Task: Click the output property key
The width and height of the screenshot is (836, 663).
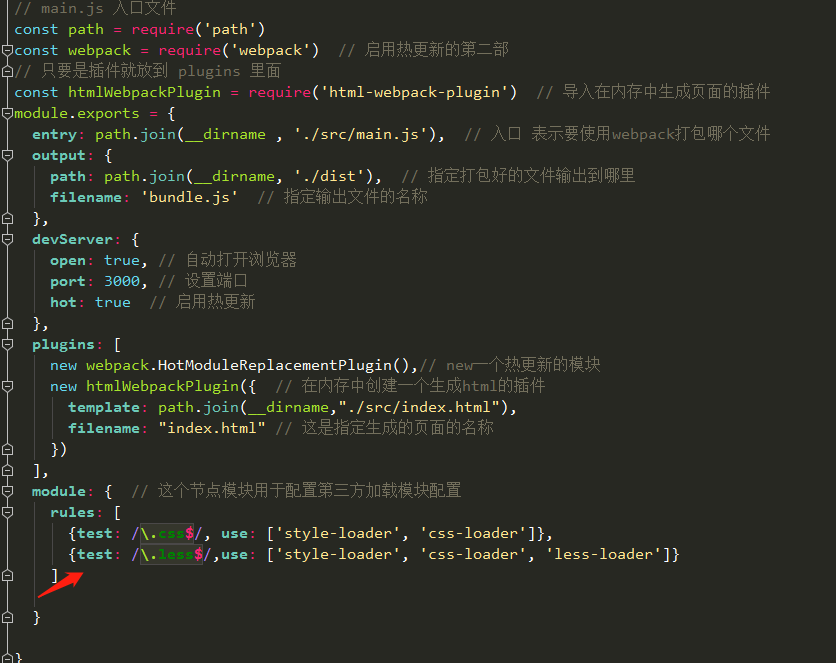Action: tap(59, 155)
